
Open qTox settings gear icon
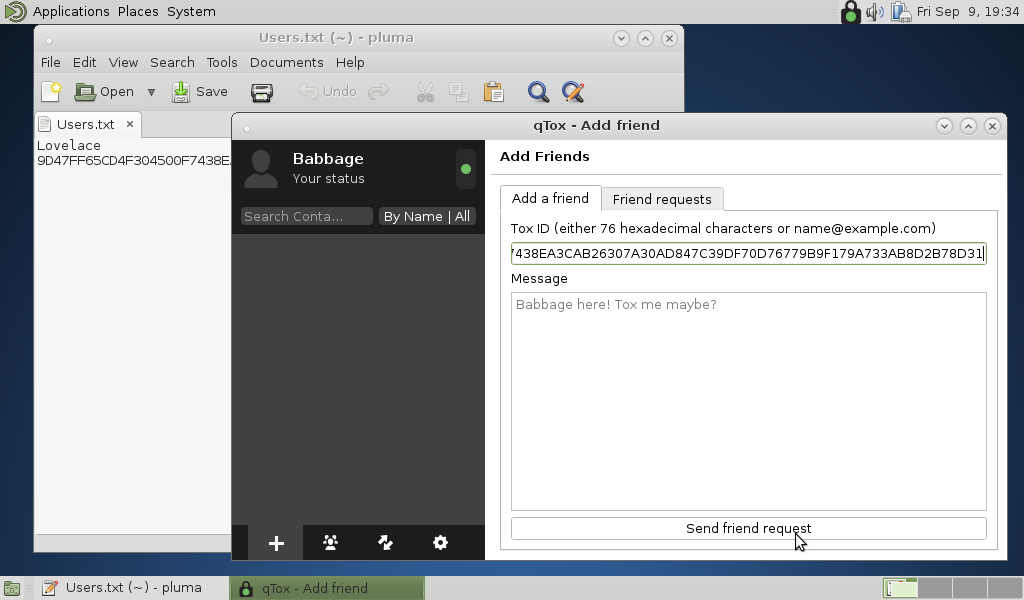pyautogui.click(x=440, y=543)
